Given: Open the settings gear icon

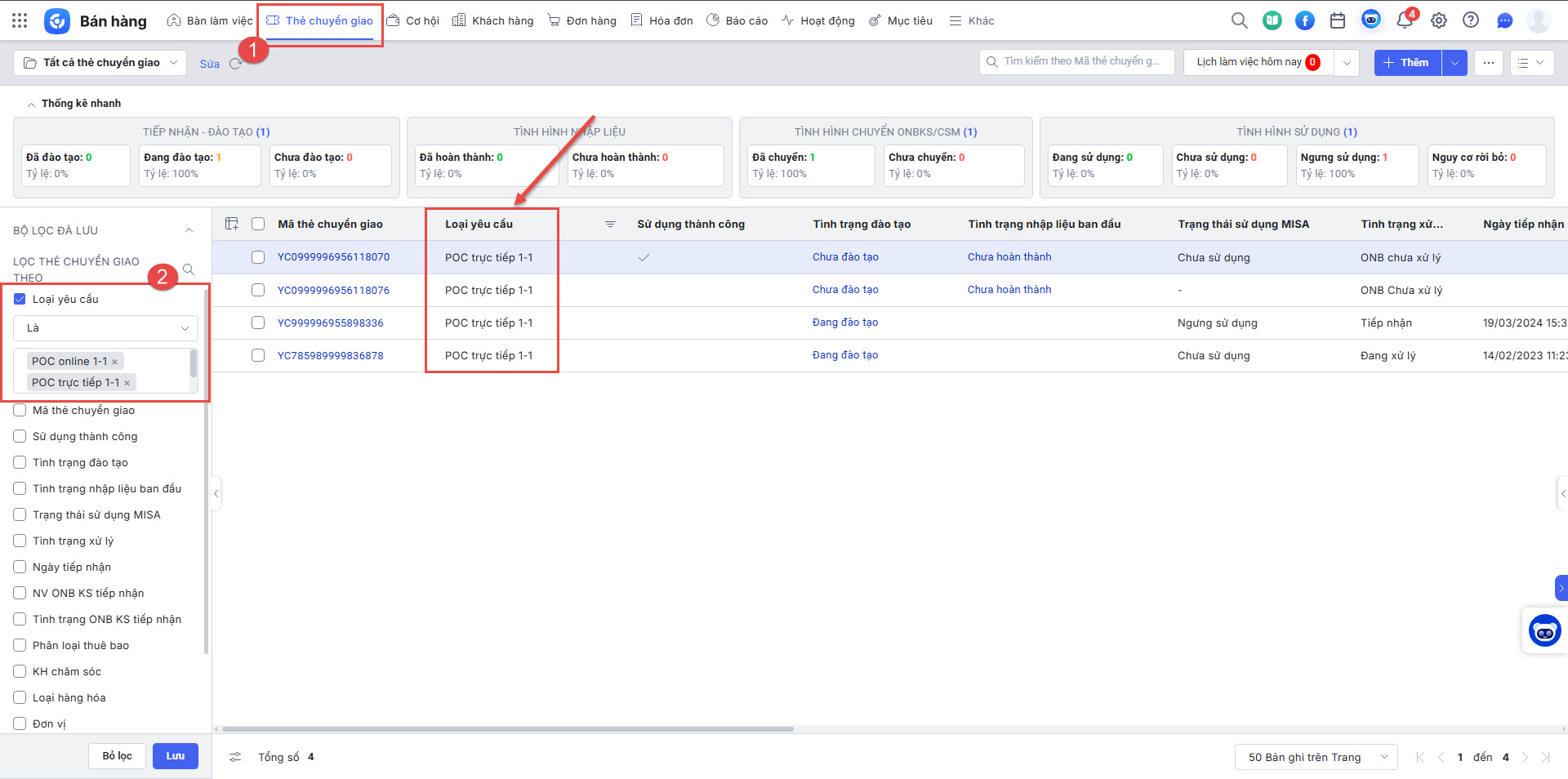Looking at the screenshot, I should click(x=1438, y=20).
